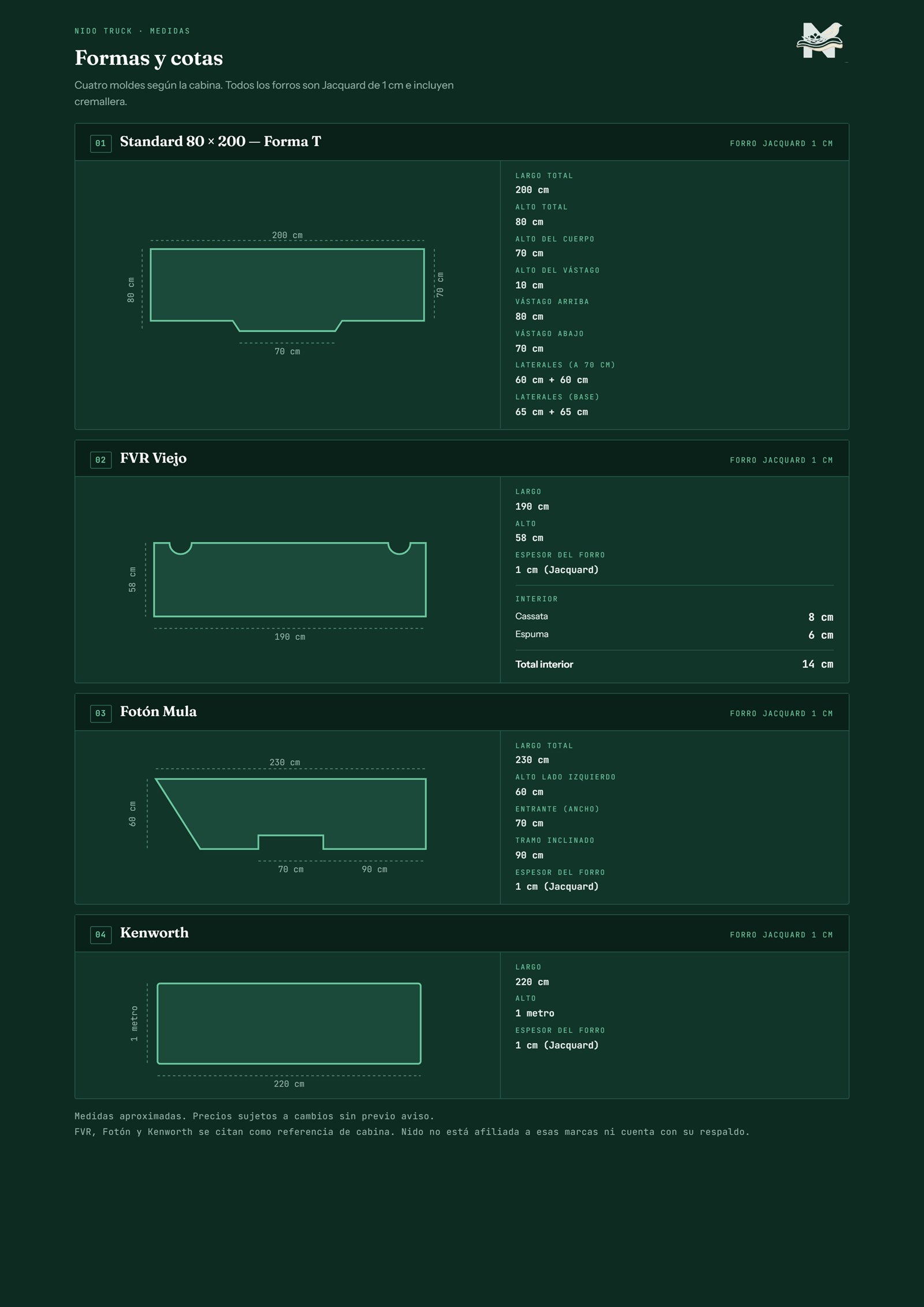Select the "NIDO TRUCK · MEDIDAS" breadcrumb text
The height and width of the screenshot is (1307, 924).
(132, 31)
